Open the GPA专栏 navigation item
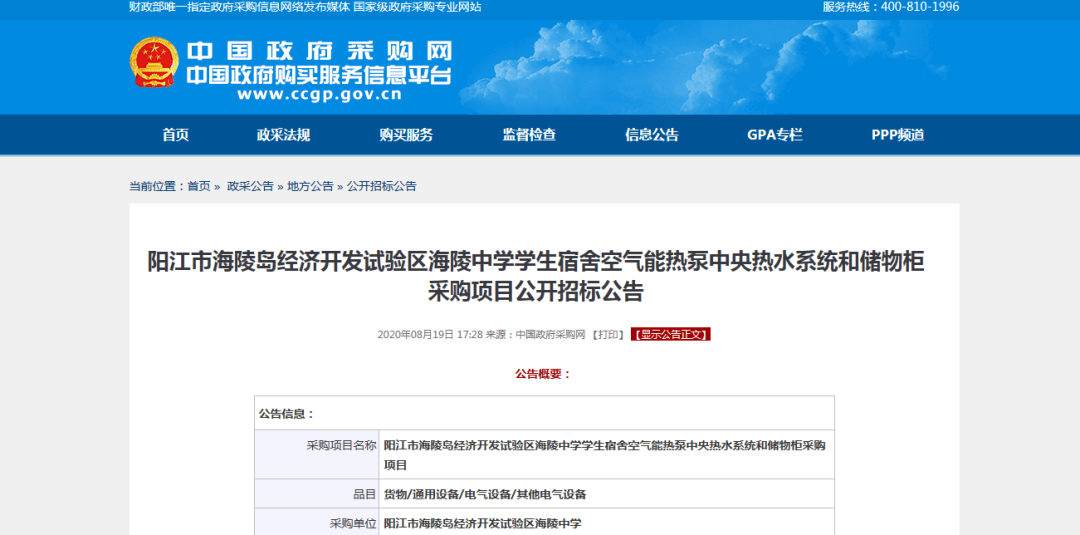1080x535 pixels. pyautogui.click(x=775, y=135)
